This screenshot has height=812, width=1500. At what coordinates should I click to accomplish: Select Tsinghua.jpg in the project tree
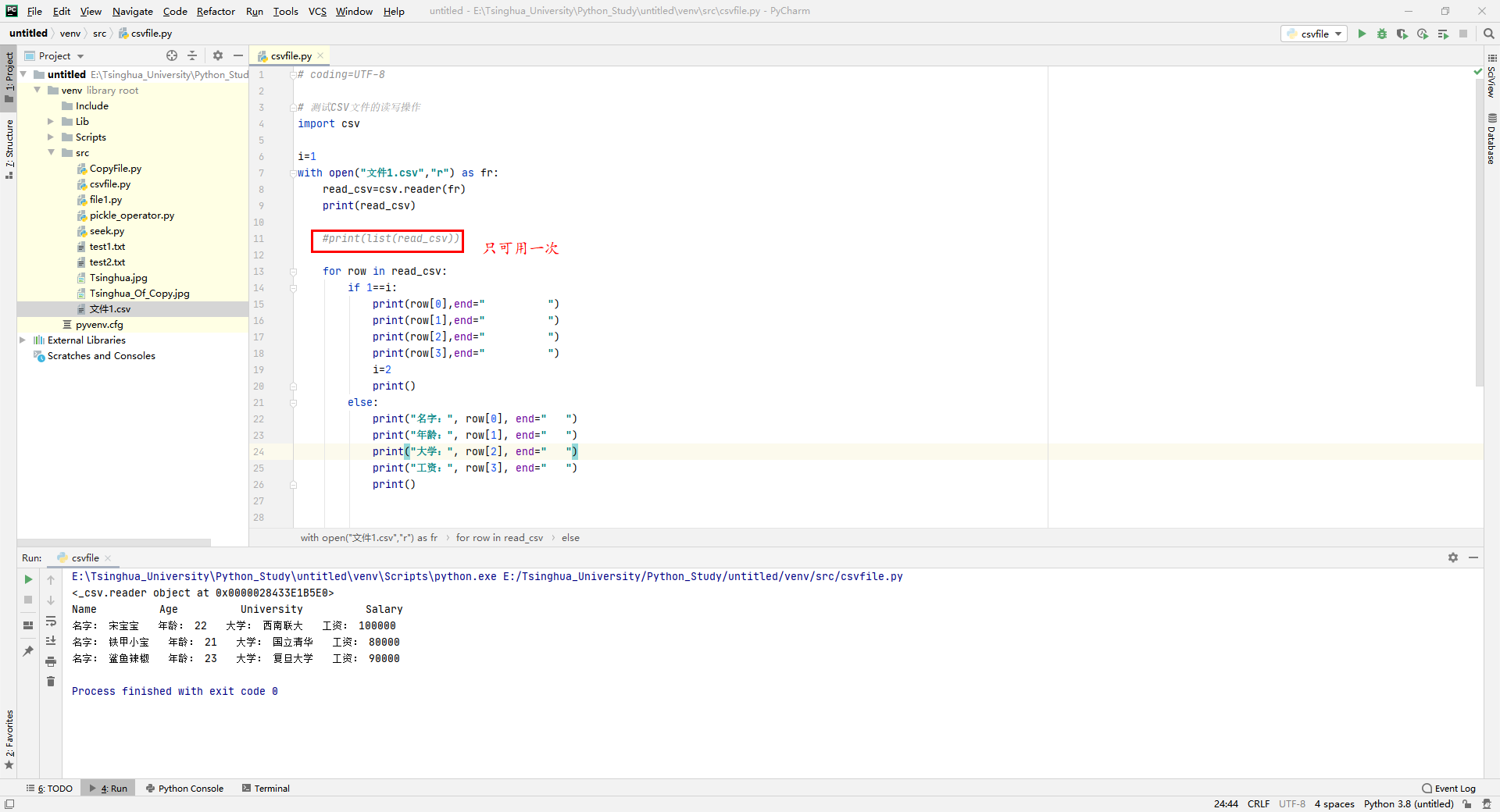118,277
